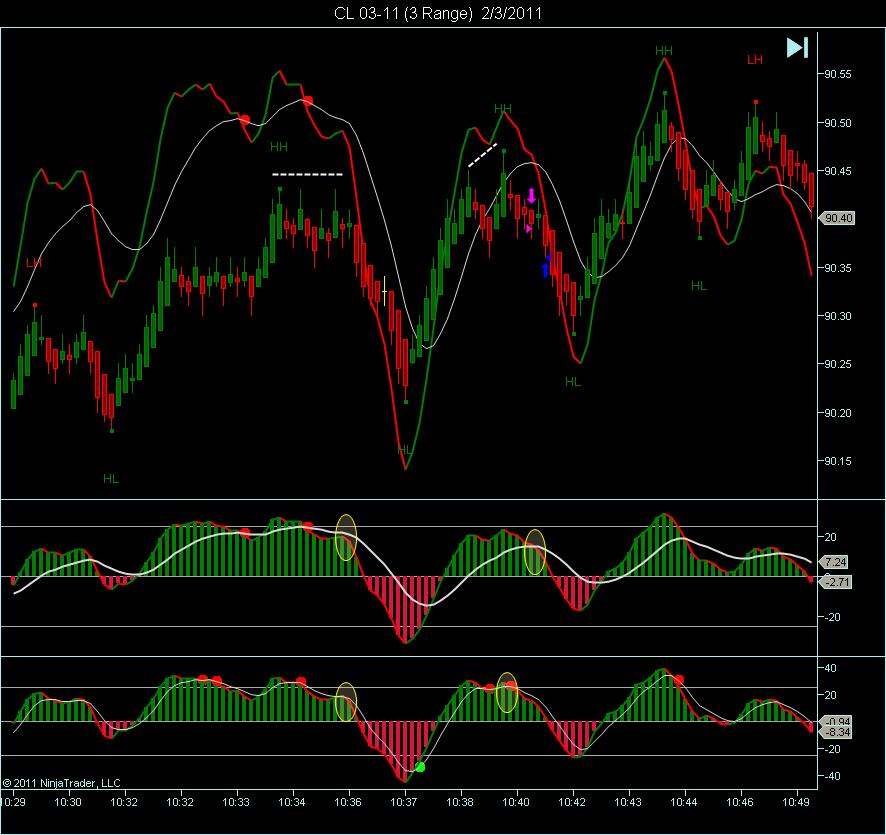This screenshot has width=886, height=835.
Task: Click the 10:44 time axis label
Action: coord(684,802)
